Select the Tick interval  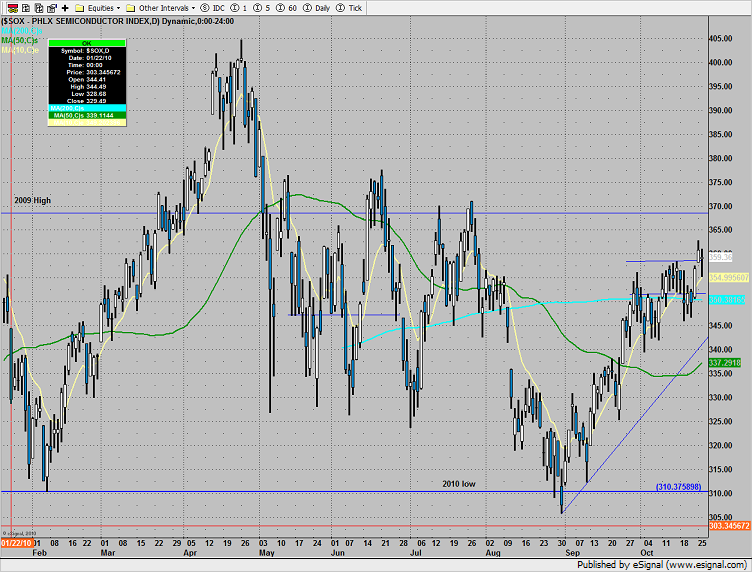(x=355, y=8)
